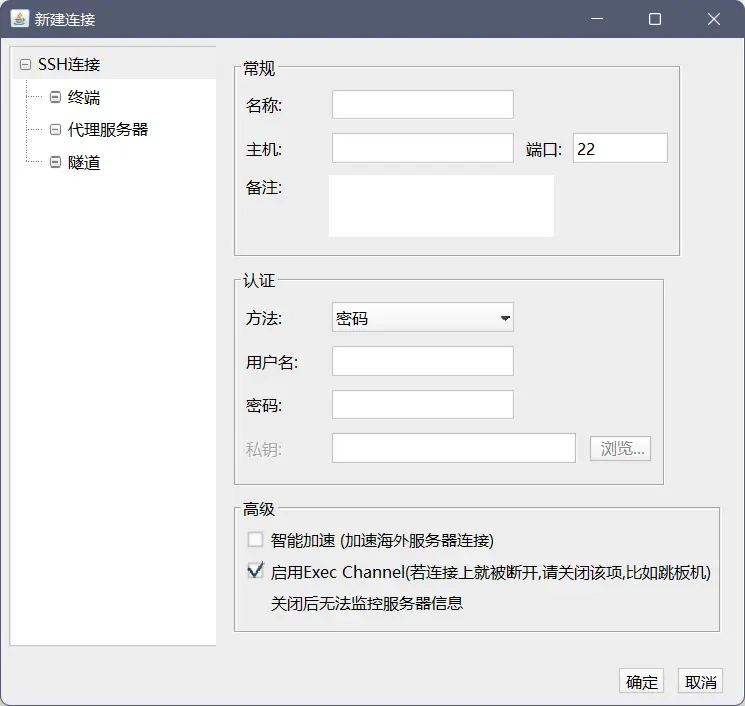Enable the 智能加速 checkbox
The width and height of the screenshot is (745, 706).
tap(255, 540)
